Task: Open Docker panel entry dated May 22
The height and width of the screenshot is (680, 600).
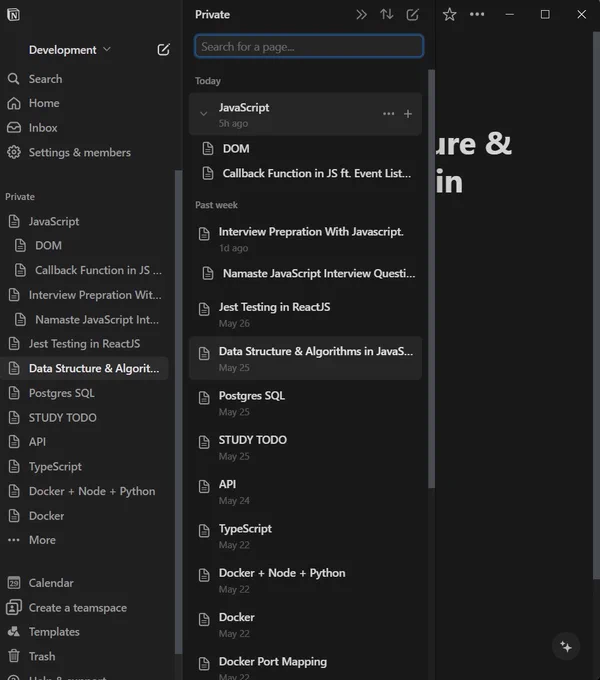Action: point(306,624)
